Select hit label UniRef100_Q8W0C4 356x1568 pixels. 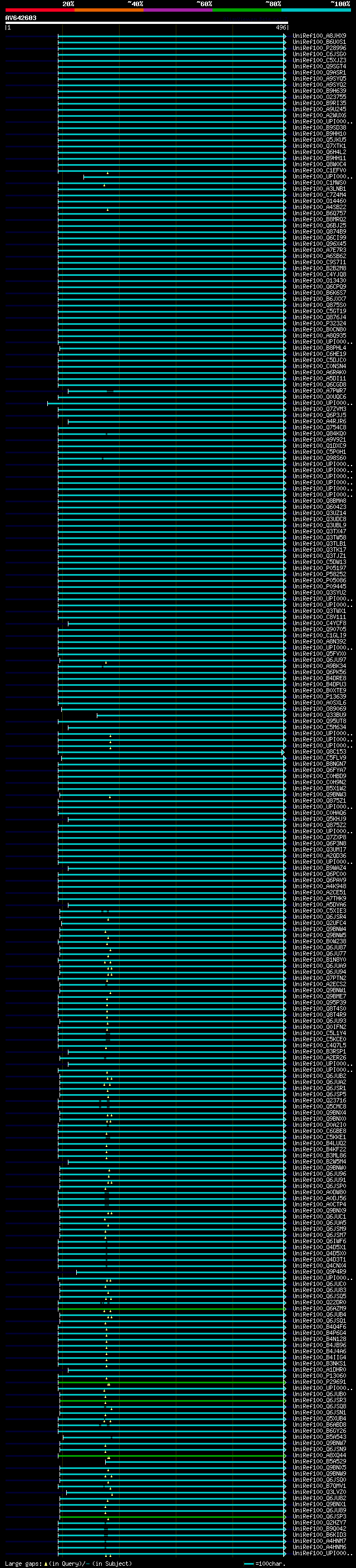tap(319, 164)
